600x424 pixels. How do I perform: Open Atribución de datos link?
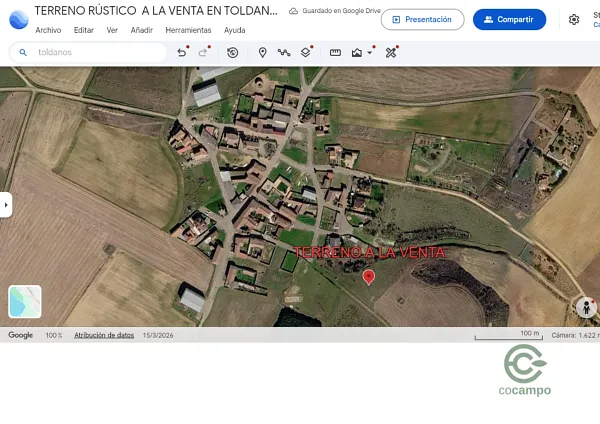tap(104, 335)
